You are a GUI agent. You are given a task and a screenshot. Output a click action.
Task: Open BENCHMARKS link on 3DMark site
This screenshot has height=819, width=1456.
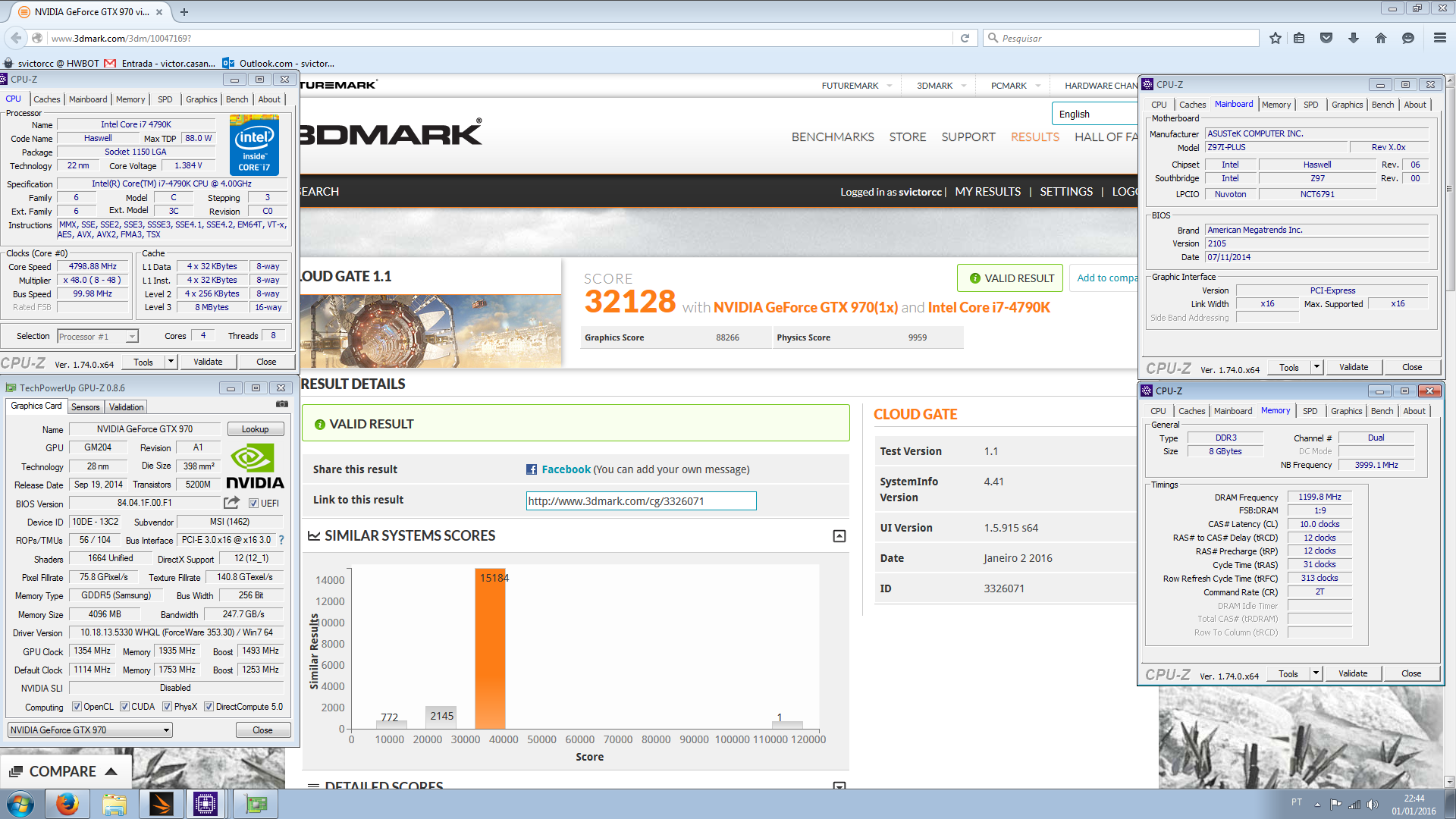pyautogui.click(x=833, y=137)
